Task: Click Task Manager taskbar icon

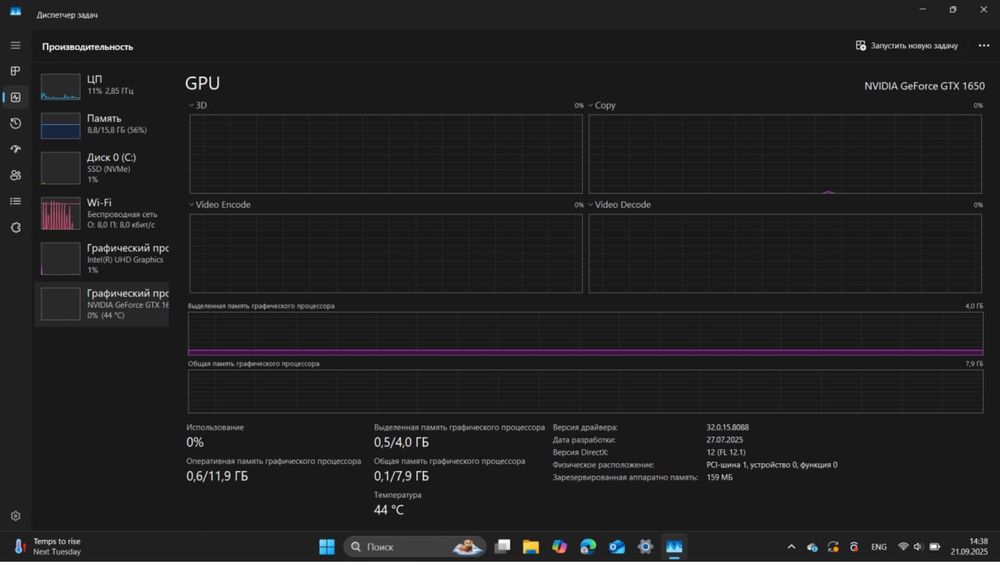Action: coord(674,547)
